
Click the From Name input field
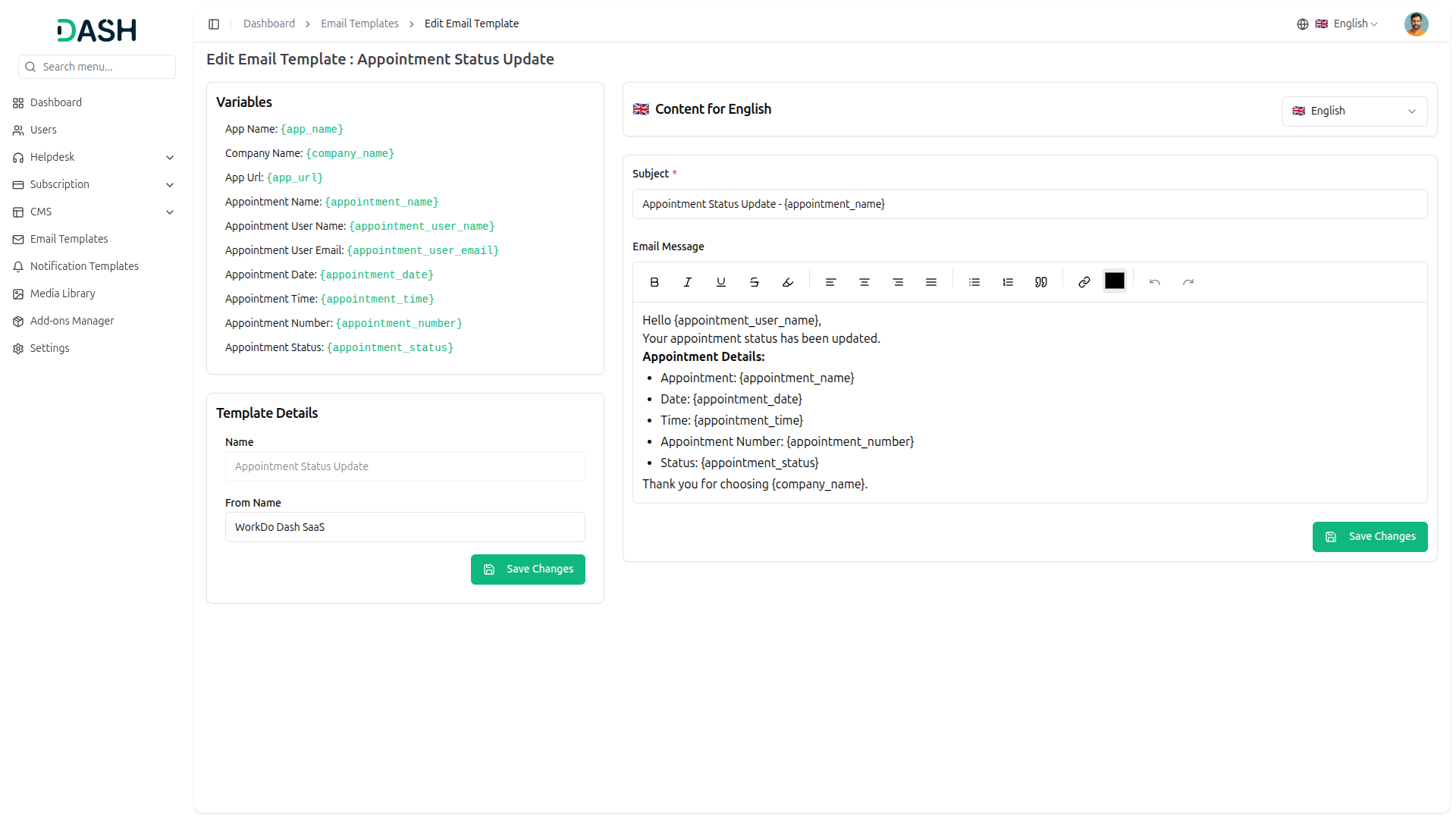coord(405,527)
